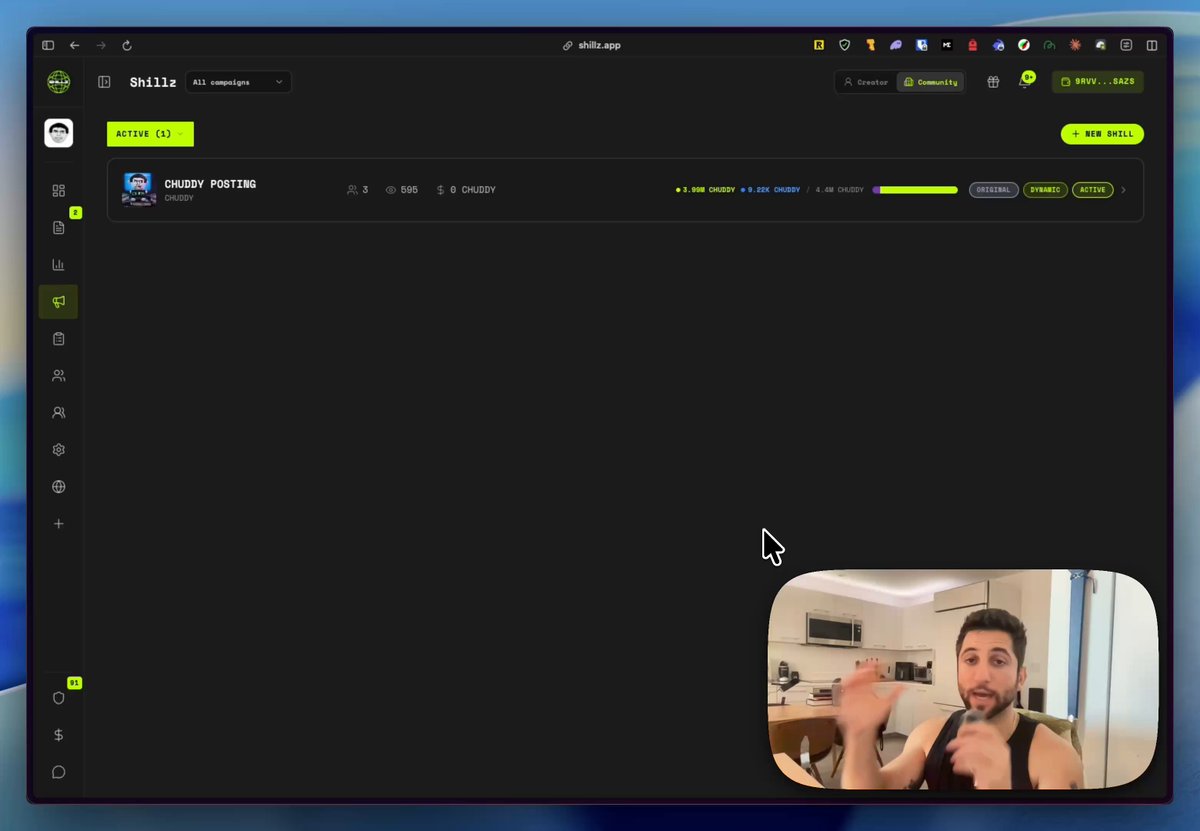This screenshot has height=831, width=1200.
Task: Expand the CHUDDY POSTING row chevron
Action: click(x=1123, y=190)
